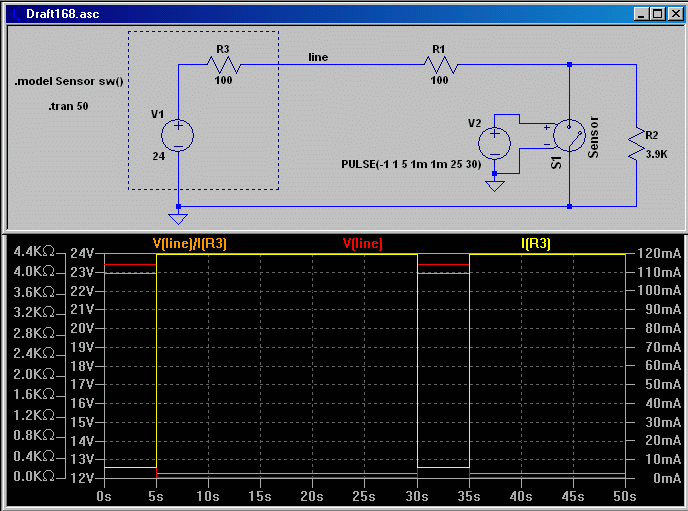The width and height of the screenshot is (688, 511).
Task: Click the .tran 50 directive
Action: click(68, 106)
